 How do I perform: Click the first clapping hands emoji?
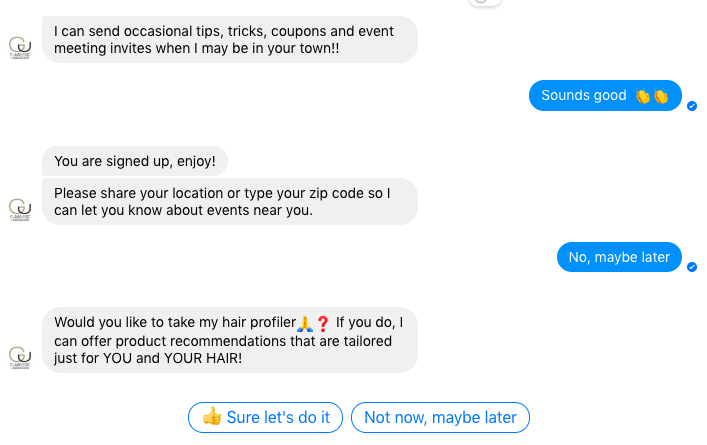point(643,96)
